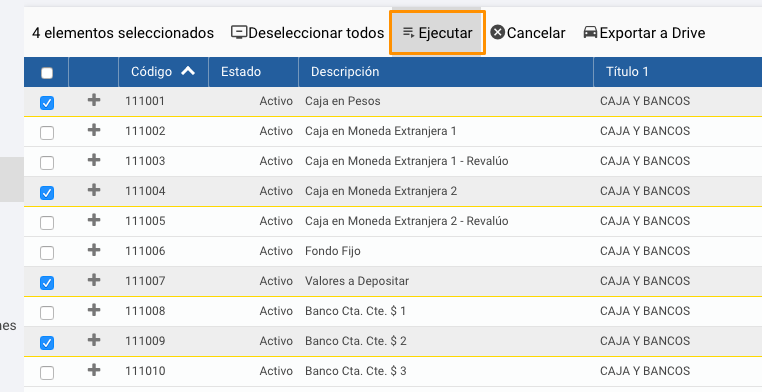Toggle the header select-all checkbox
Image resolution: width=762 pixels, height=392 pixels.
tap(47, 73)
